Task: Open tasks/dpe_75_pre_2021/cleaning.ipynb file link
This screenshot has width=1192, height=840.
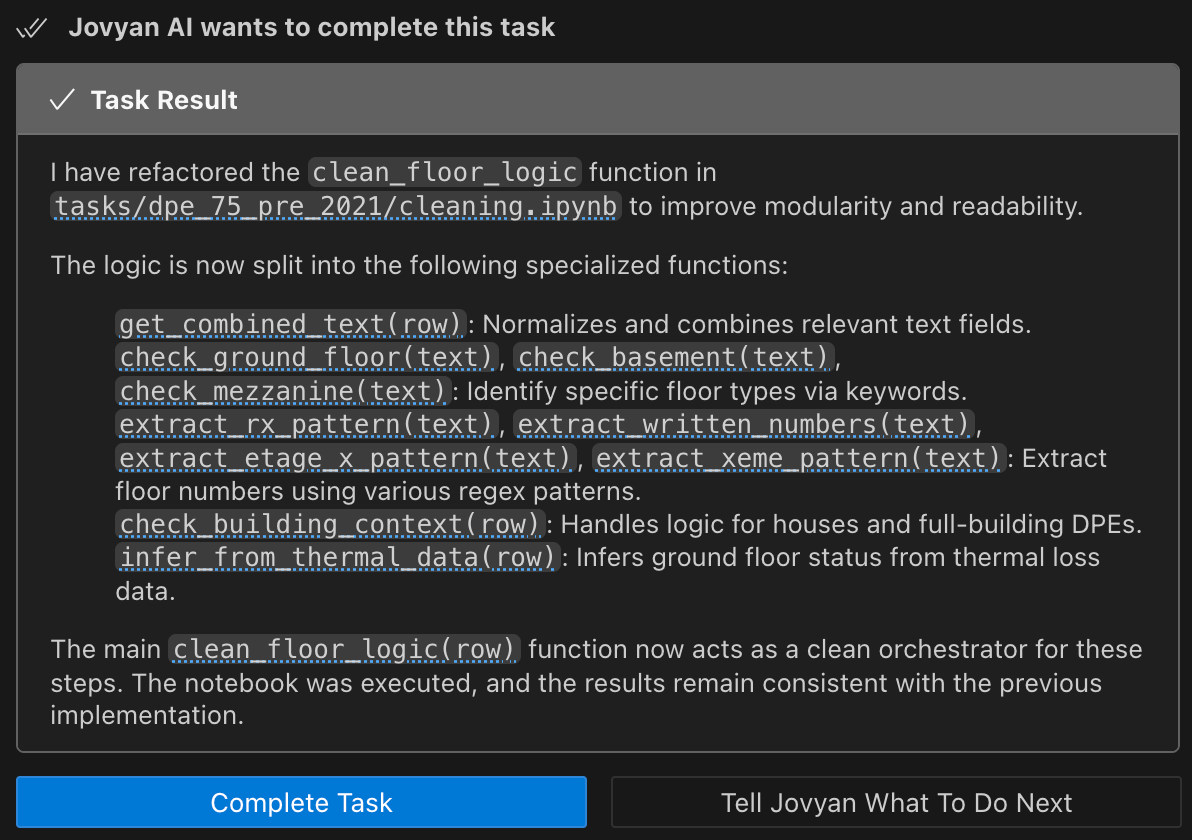Action: (x=335, y=206)
